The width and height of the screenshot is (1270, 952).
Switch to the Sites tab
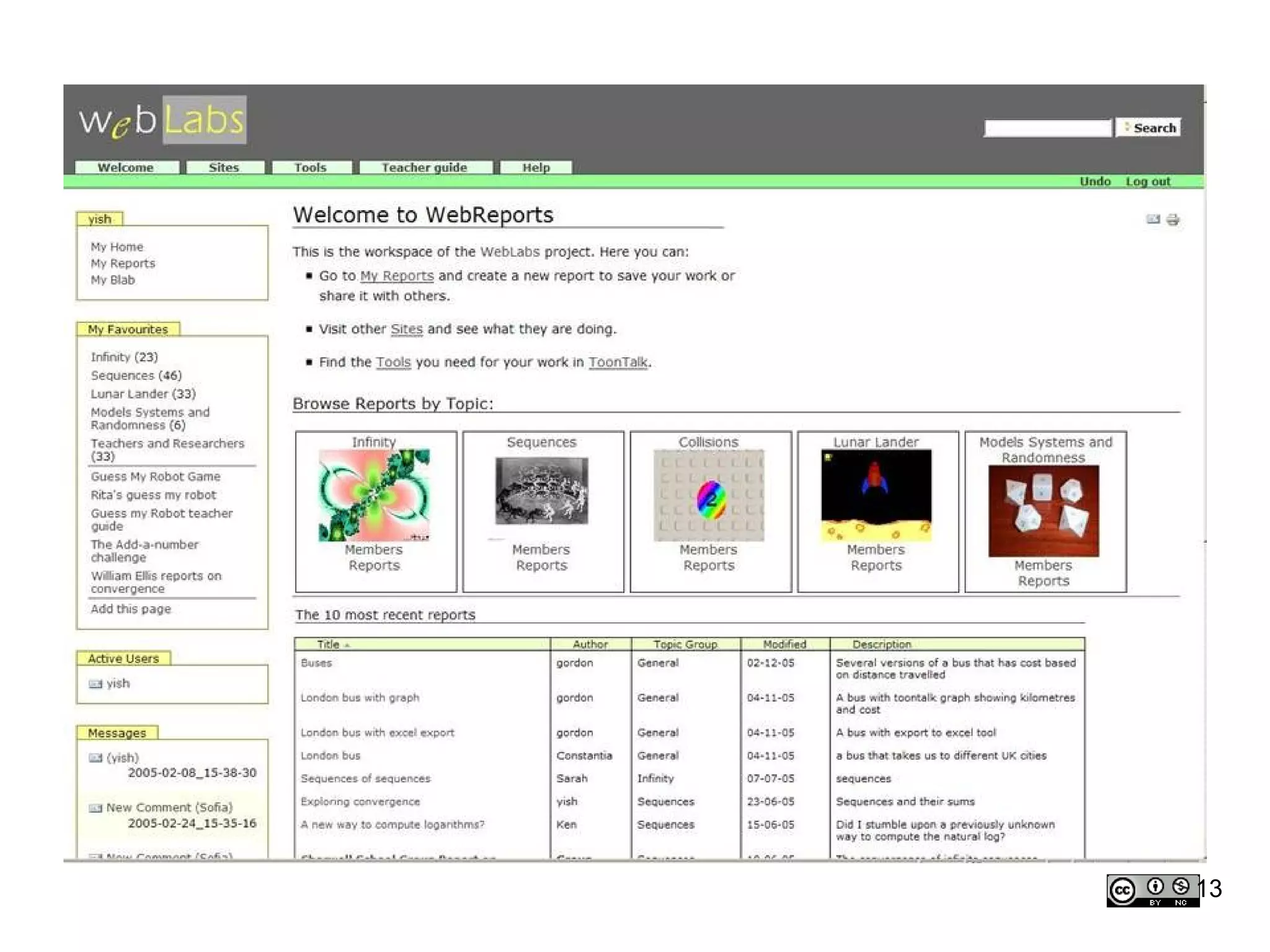[224, 167]
